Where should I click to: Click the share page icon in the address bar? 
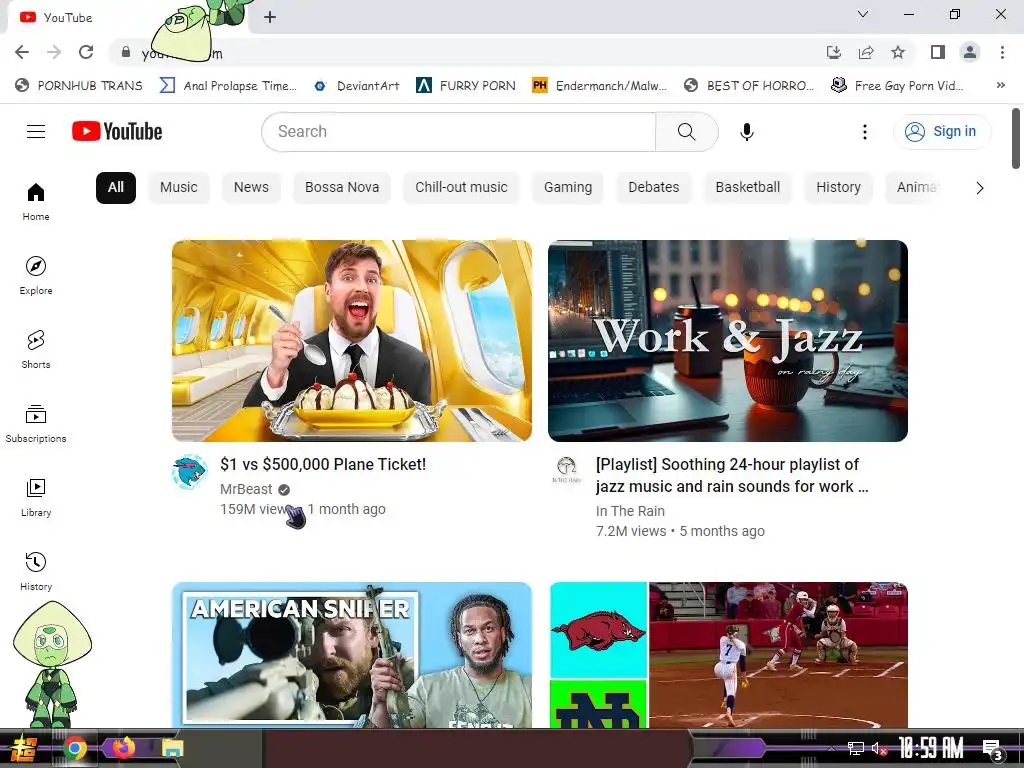click(x=866, y=52)
